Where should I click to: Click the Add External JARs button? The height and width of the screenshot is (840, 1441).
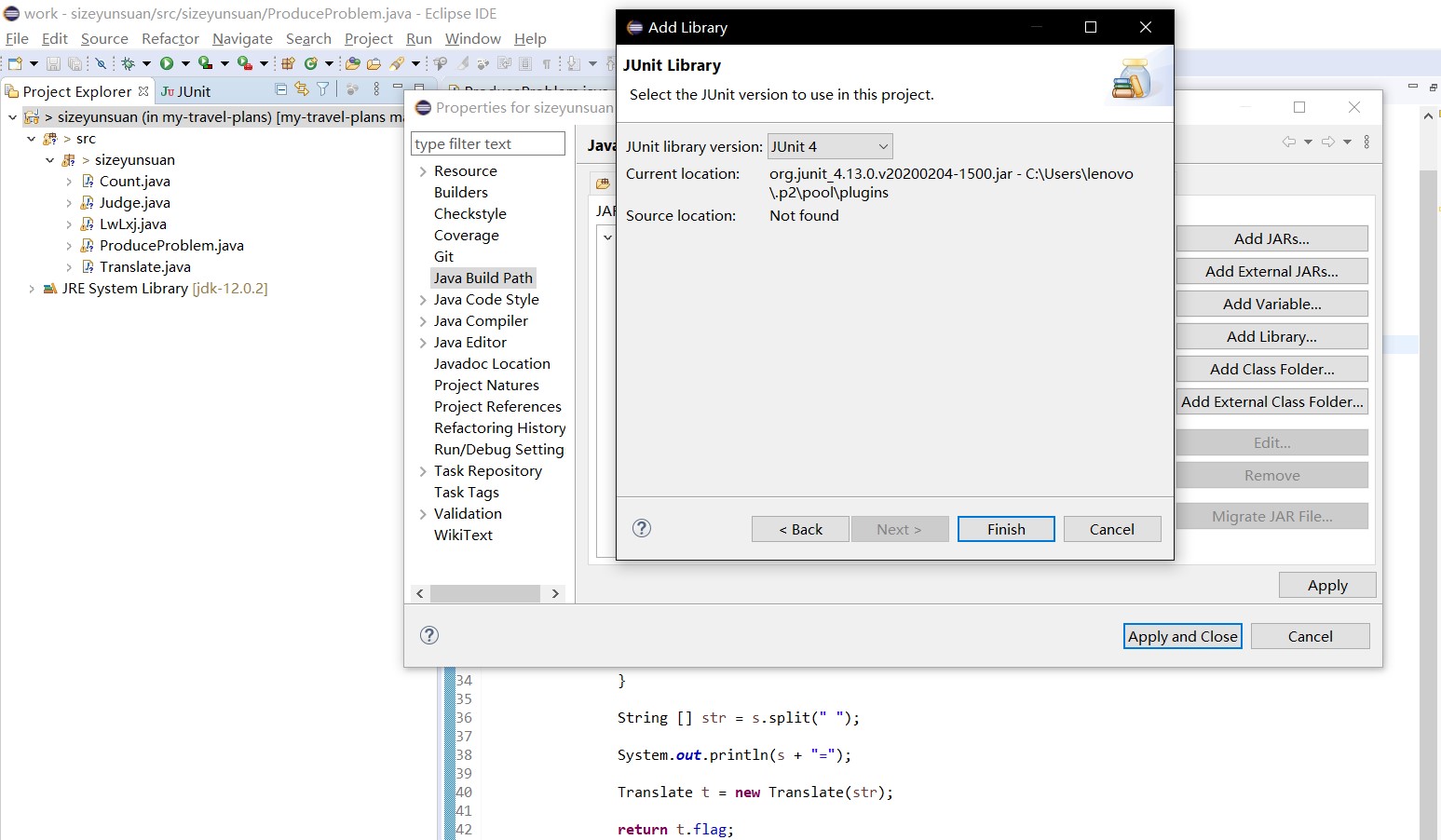(1271, 271)
